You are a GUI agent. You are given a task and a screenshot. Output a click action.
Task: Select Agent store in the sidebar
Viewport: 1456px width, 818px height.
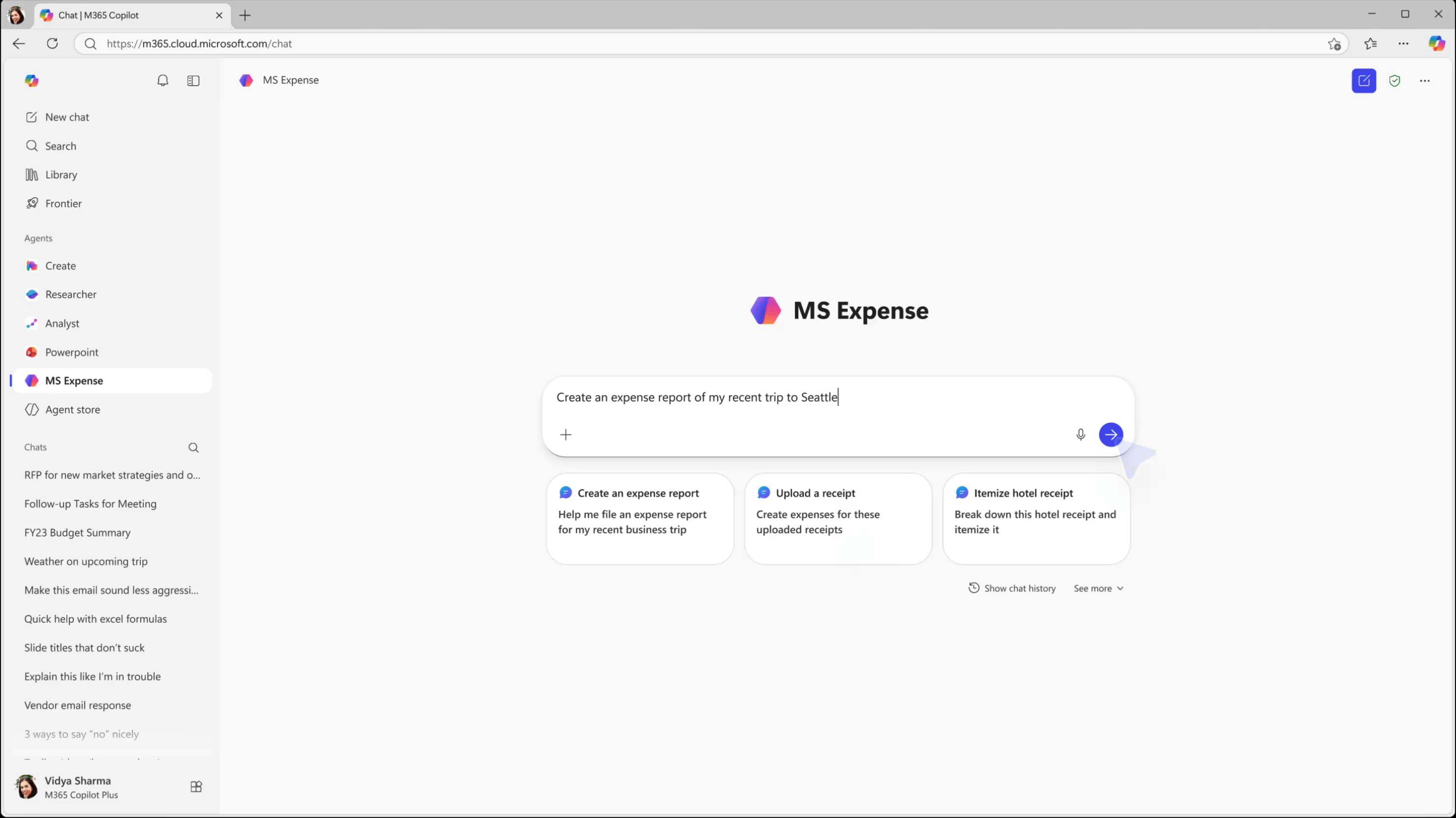(72, 410)
